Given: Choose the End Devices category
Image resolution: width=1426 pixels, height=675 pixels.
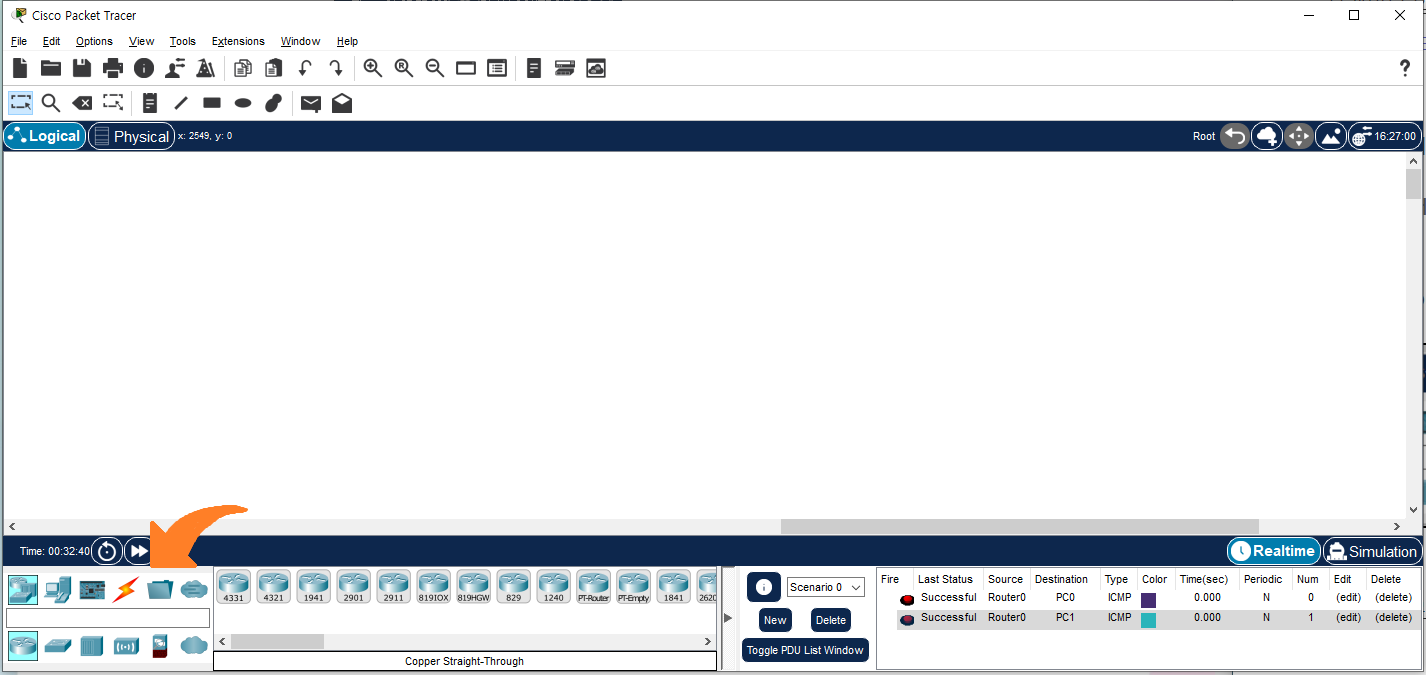Looking at the screenshot, I should 57,589.
